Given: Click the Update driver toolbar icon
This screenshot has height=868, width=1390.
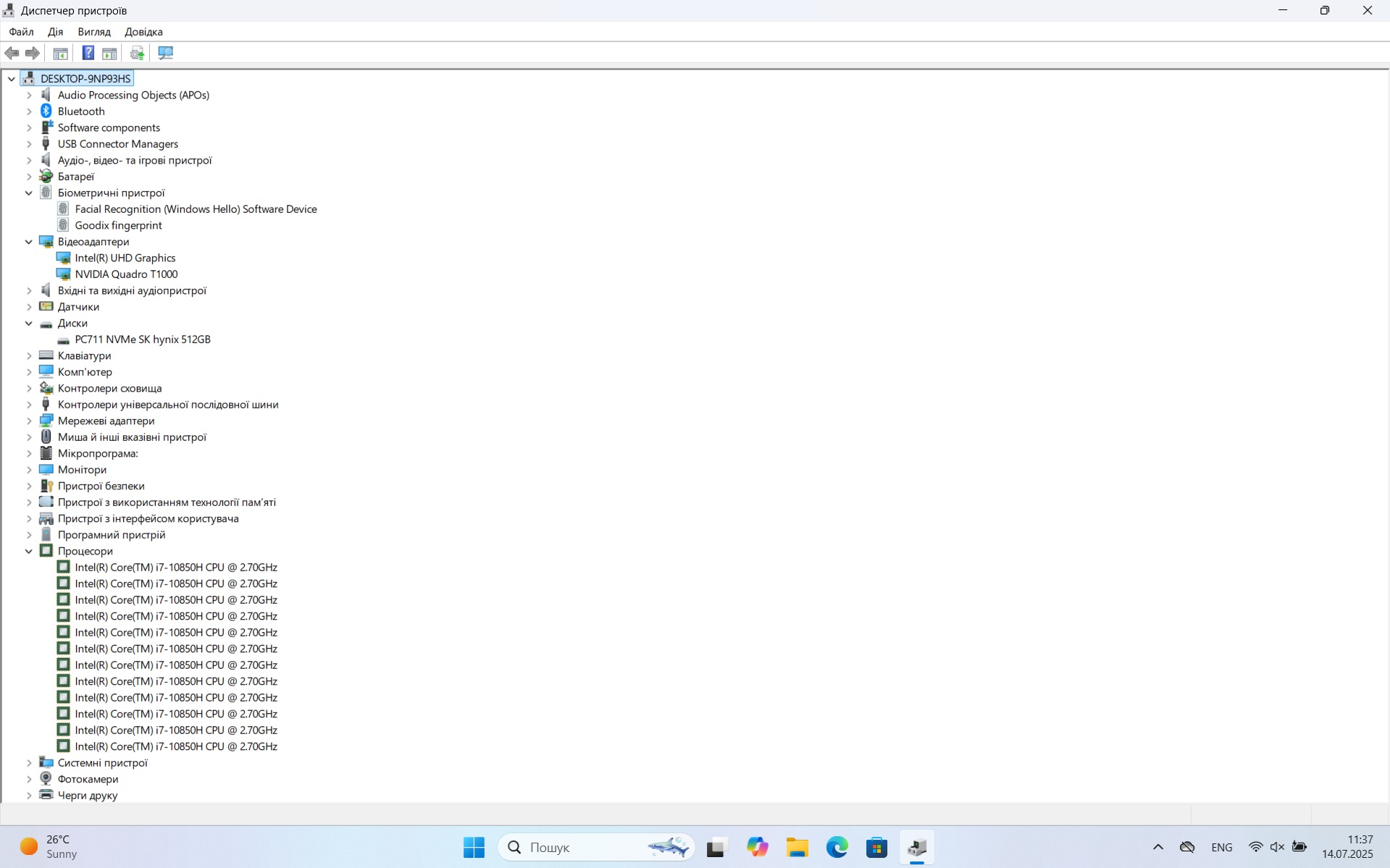Looking at the screenshot, I should 137,53.
